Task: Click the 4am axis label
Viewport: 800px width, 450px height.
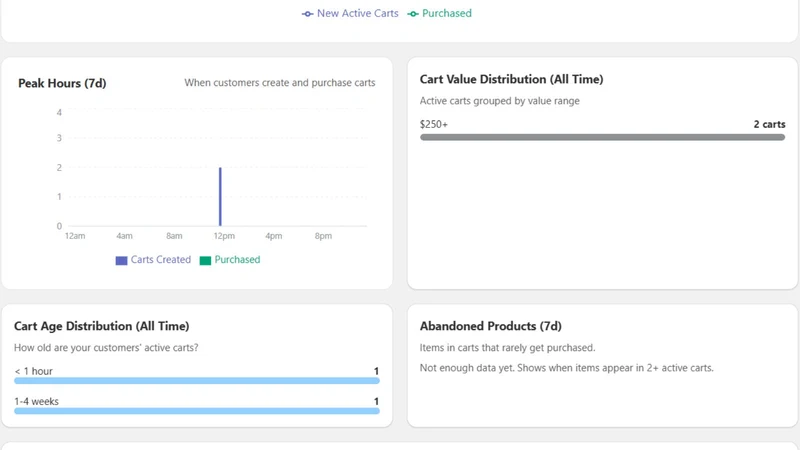Action: click(x=124, y=236)
